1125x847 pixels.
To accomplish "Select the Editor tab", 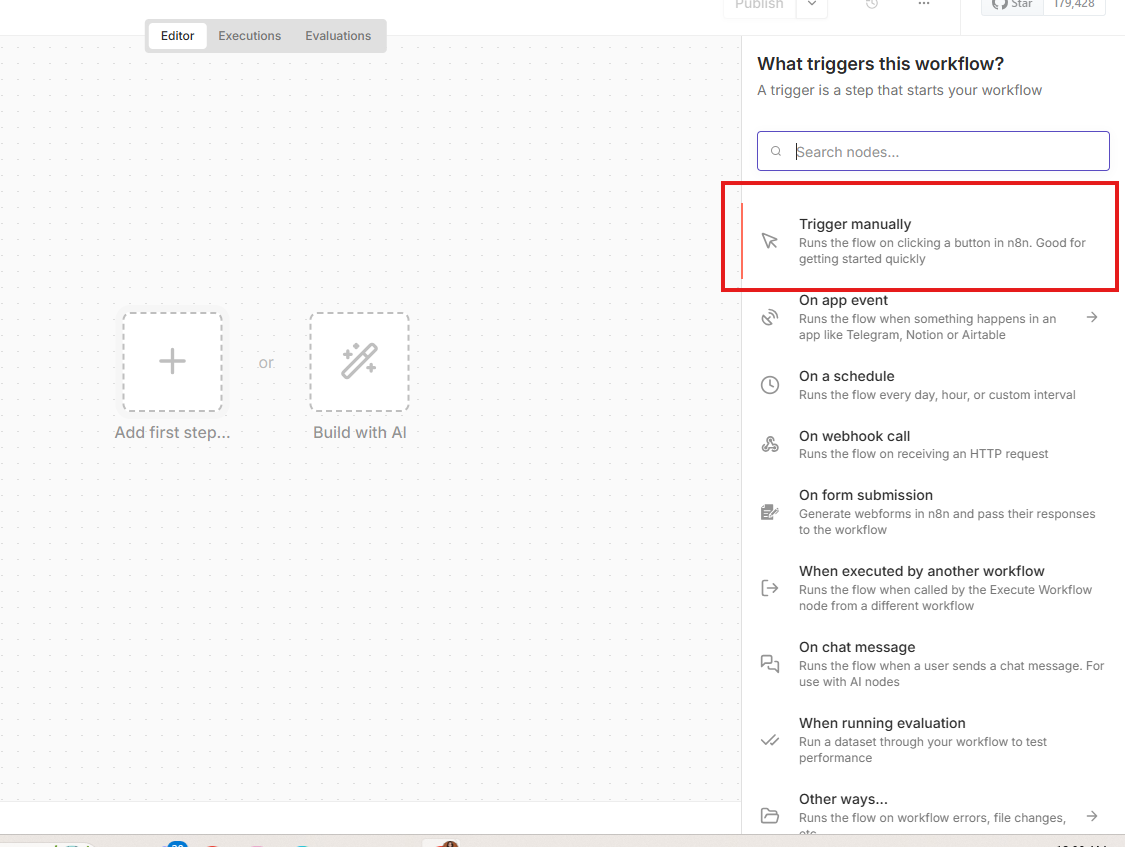I will [x=178, y=36].
